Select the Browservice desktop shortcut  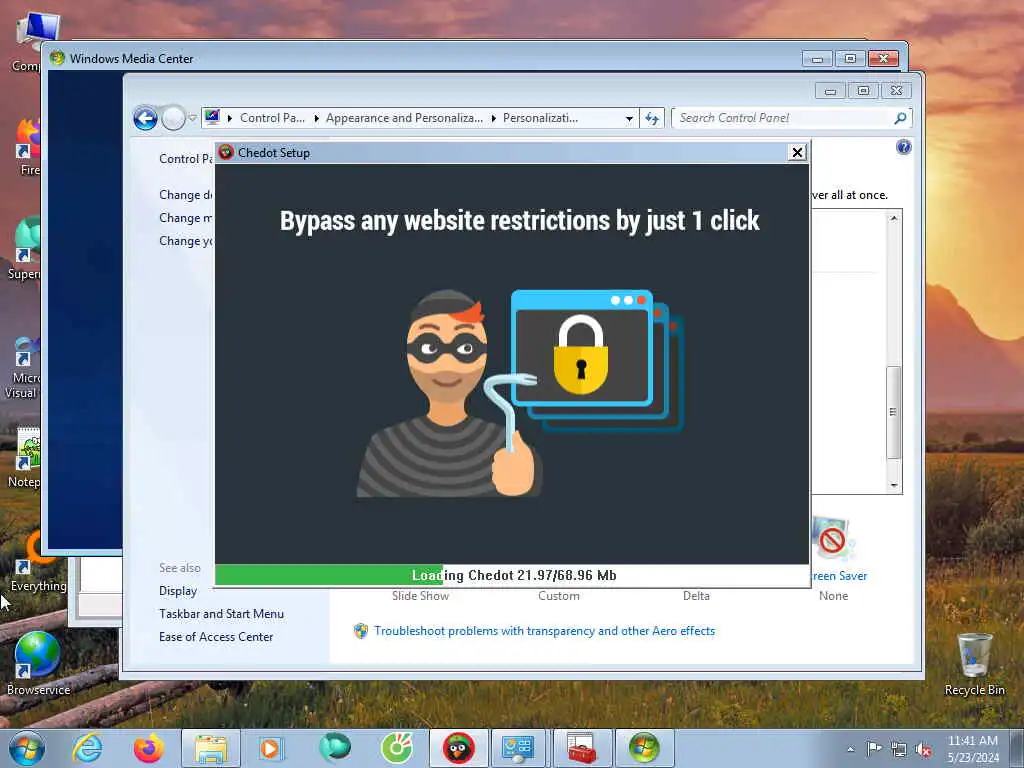tap(38, 664)
